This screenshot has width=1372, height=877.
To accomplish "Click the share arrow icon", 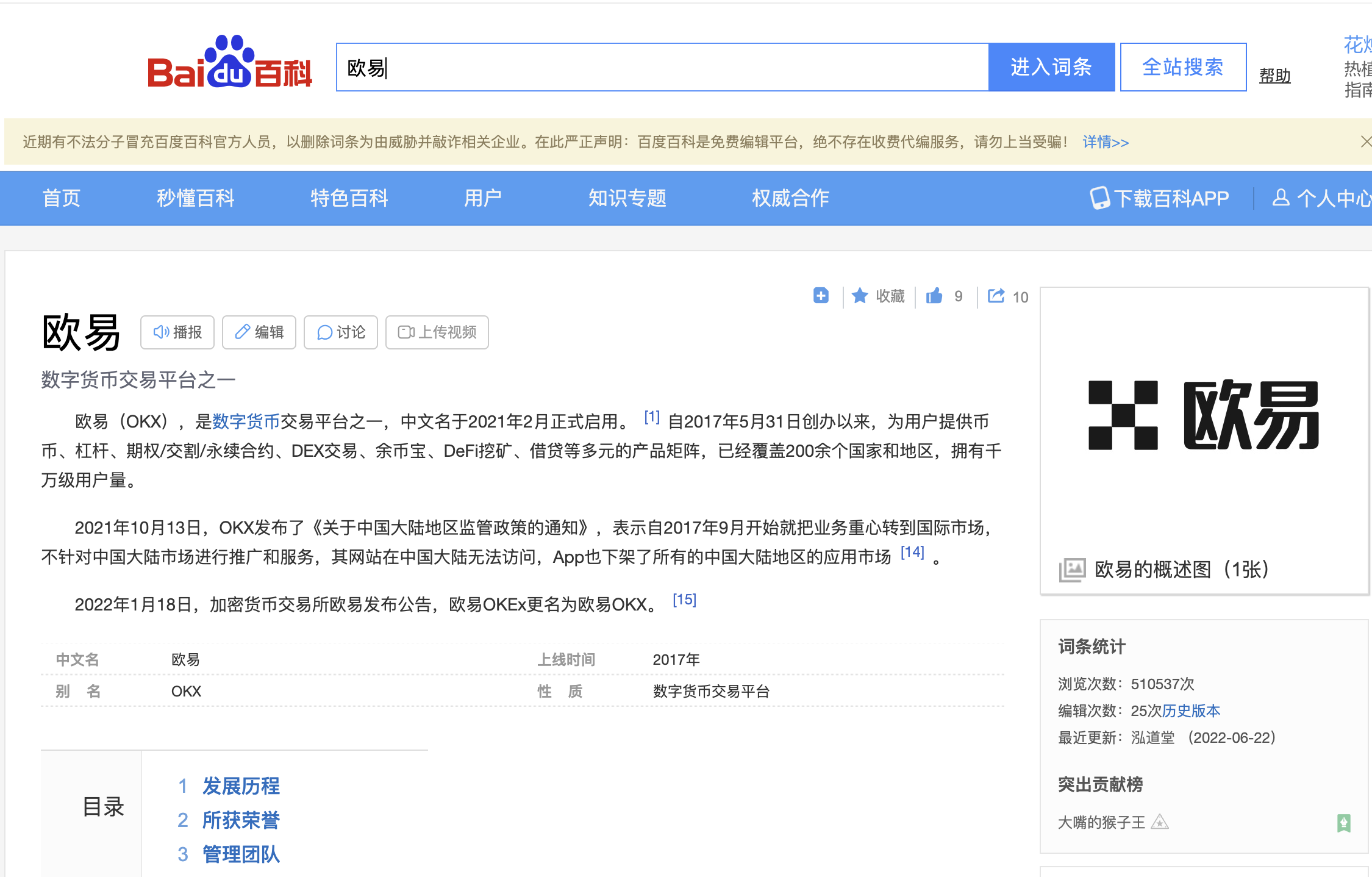I will pyautogui.click(x=996, y=296).
